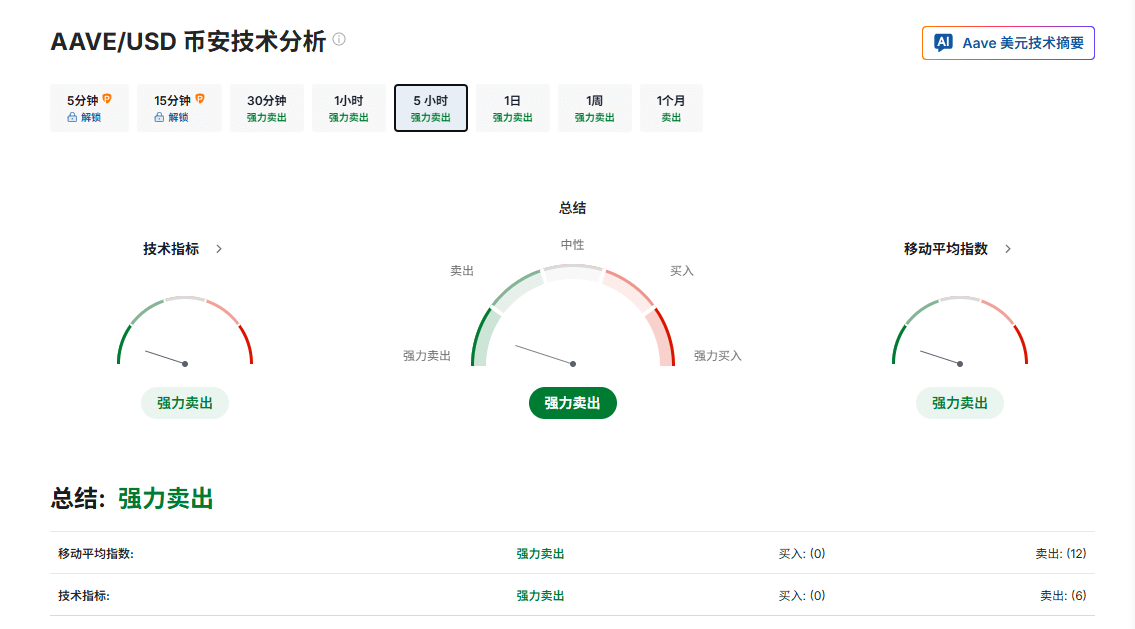The width and height of the screenshot is (1135, 629).
Task: Open the 移动平均指数 heading link
Action: click(x=945, y=249)
